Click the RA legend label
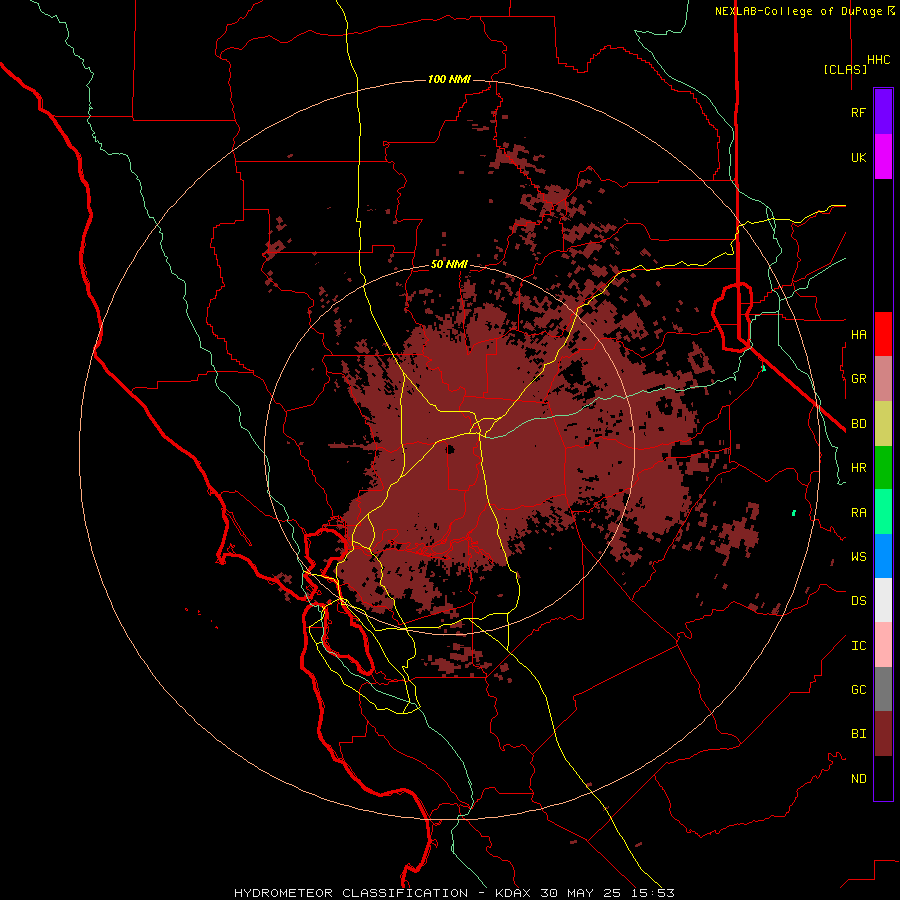The width and height of the screenshot is (900, 900). point(858,512)
